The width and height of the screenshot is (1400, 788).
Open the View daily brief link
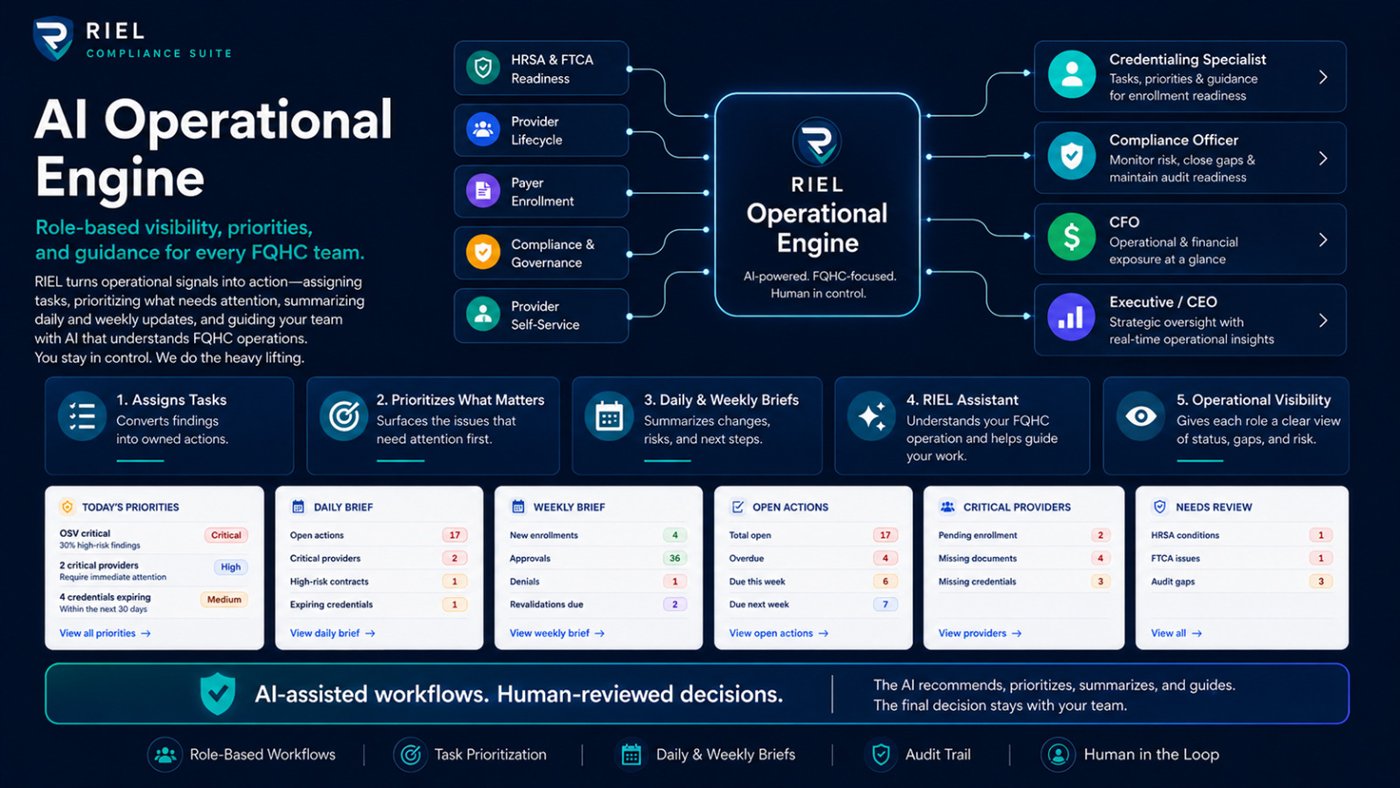pos(333,633)
